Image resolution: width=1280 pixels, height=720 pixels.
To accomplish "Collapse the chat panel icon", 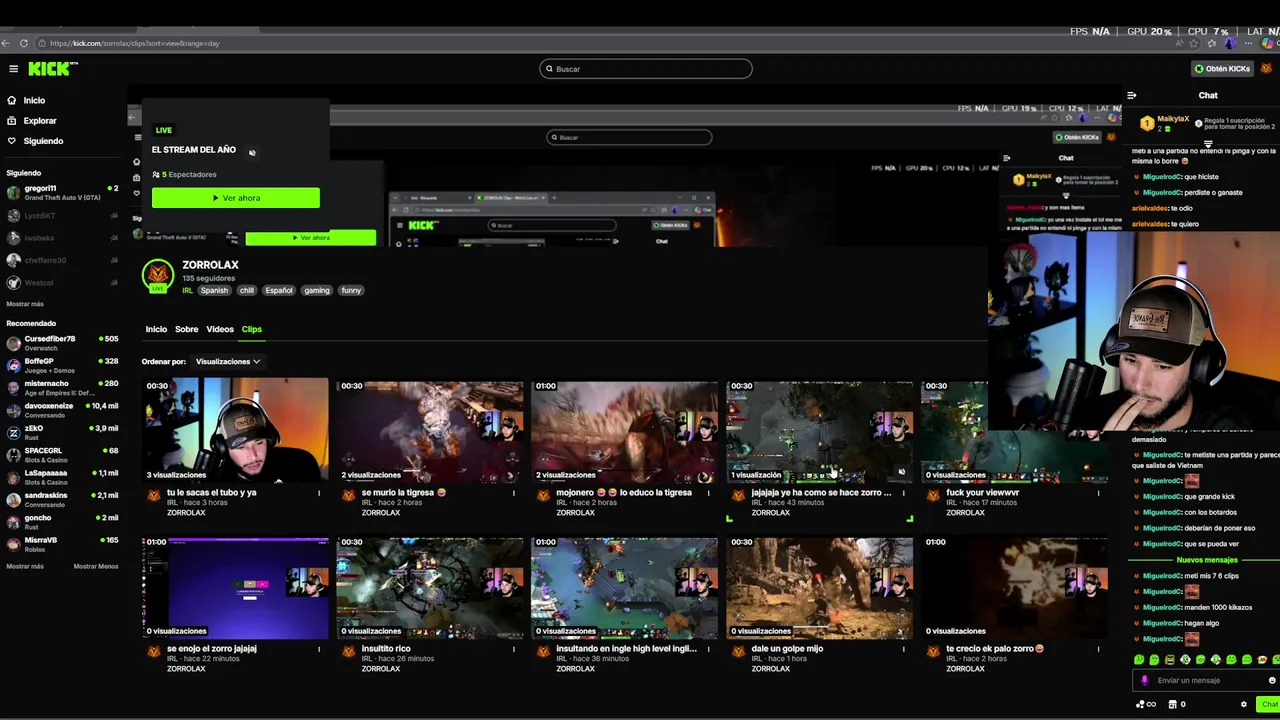I will [1132, 96].
